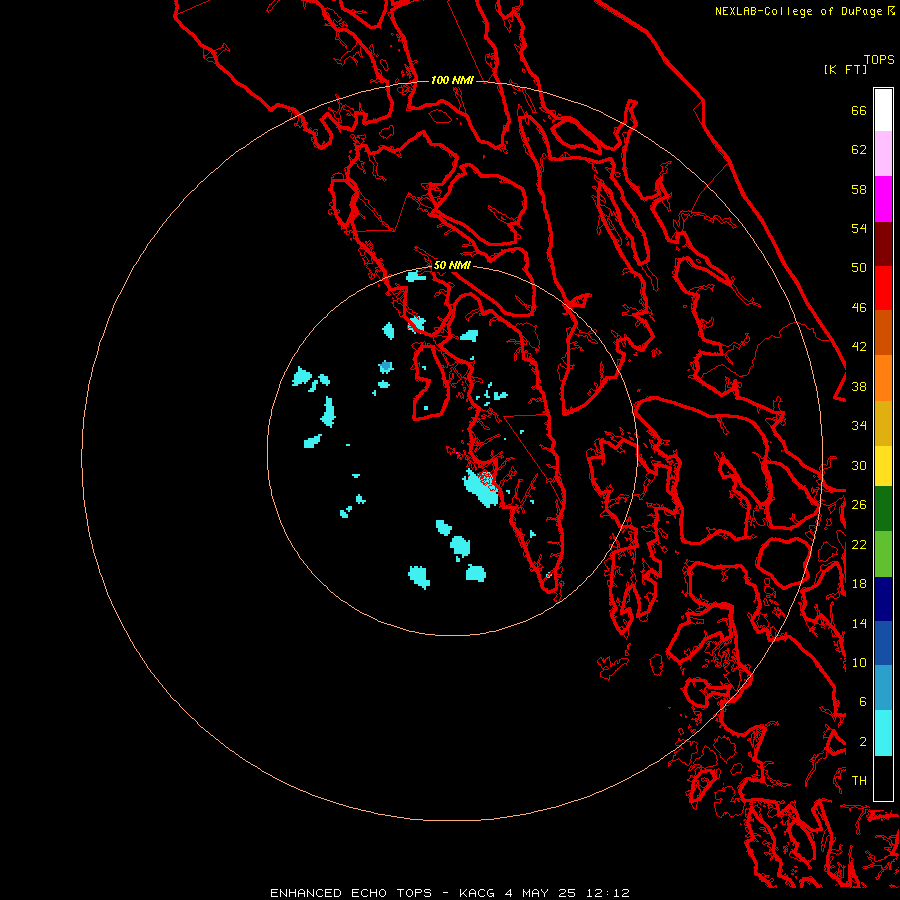Click the dark orange 46 kft swatch

click(883, 332)
